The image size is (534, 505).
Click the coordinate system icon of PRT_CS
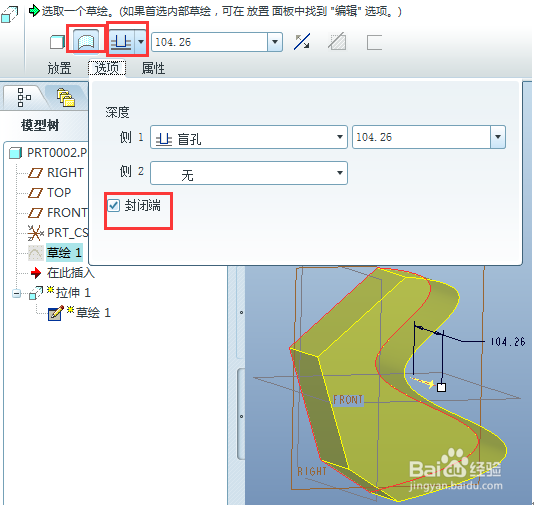coord(35,233)
